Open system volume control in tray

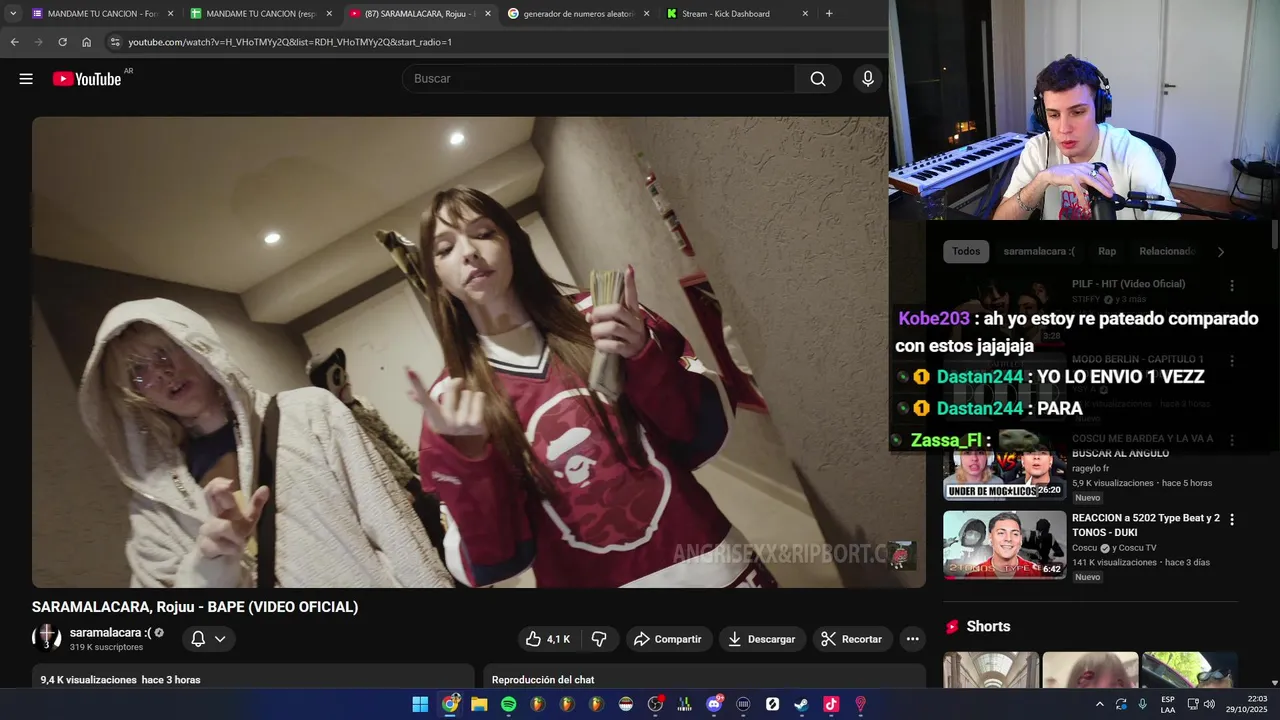click(x=1209, y=704)
